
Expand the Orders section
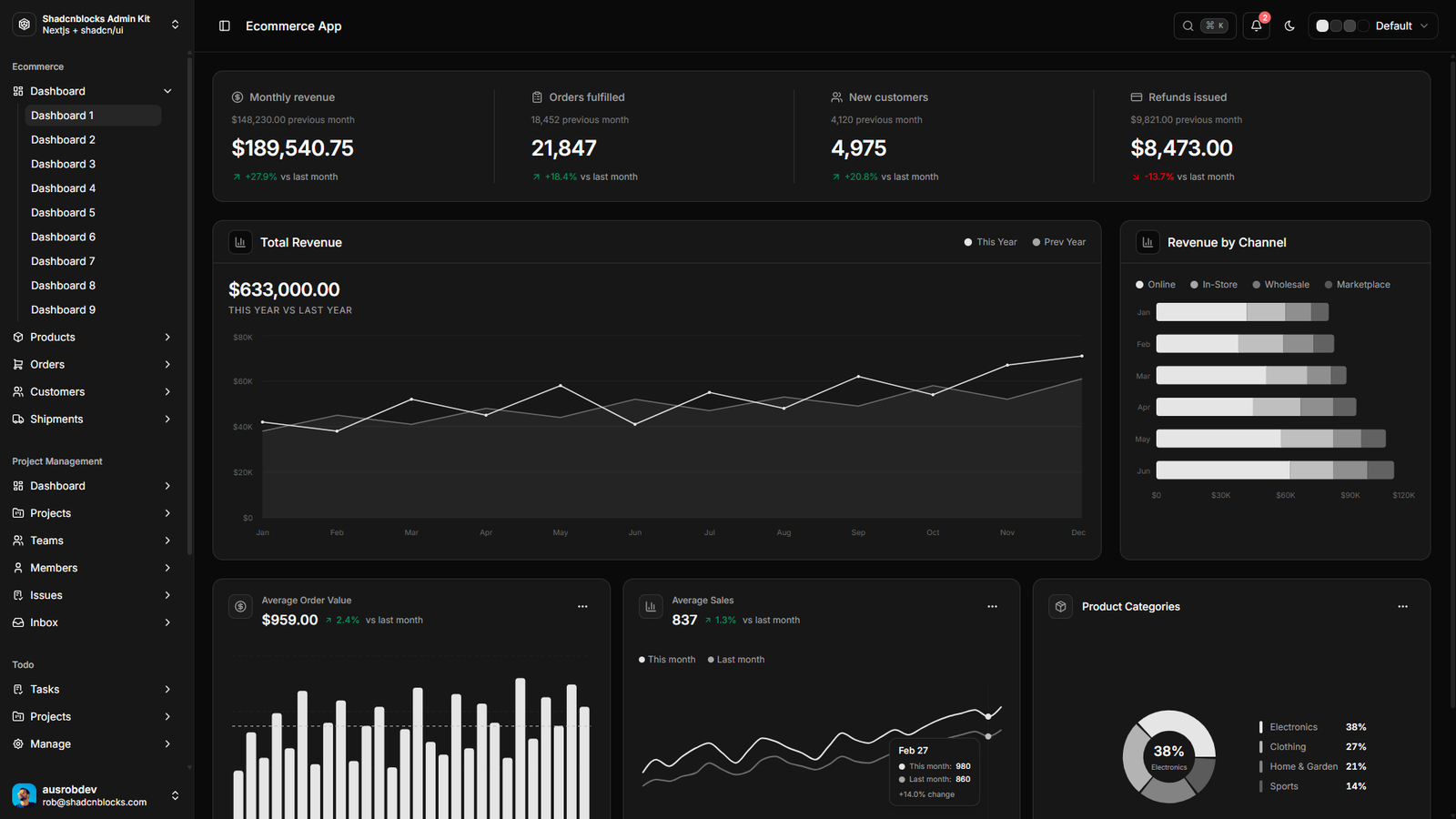coord(167,364)
